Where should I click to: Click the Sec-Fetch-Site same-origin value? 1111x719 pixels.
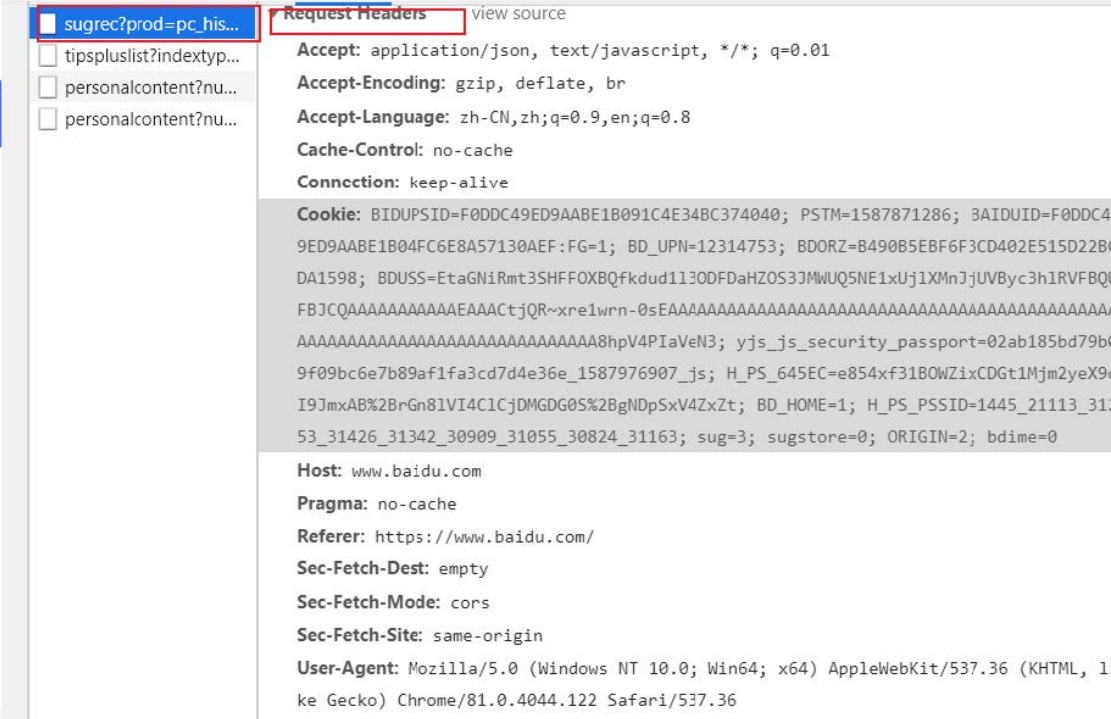(487, 635)
